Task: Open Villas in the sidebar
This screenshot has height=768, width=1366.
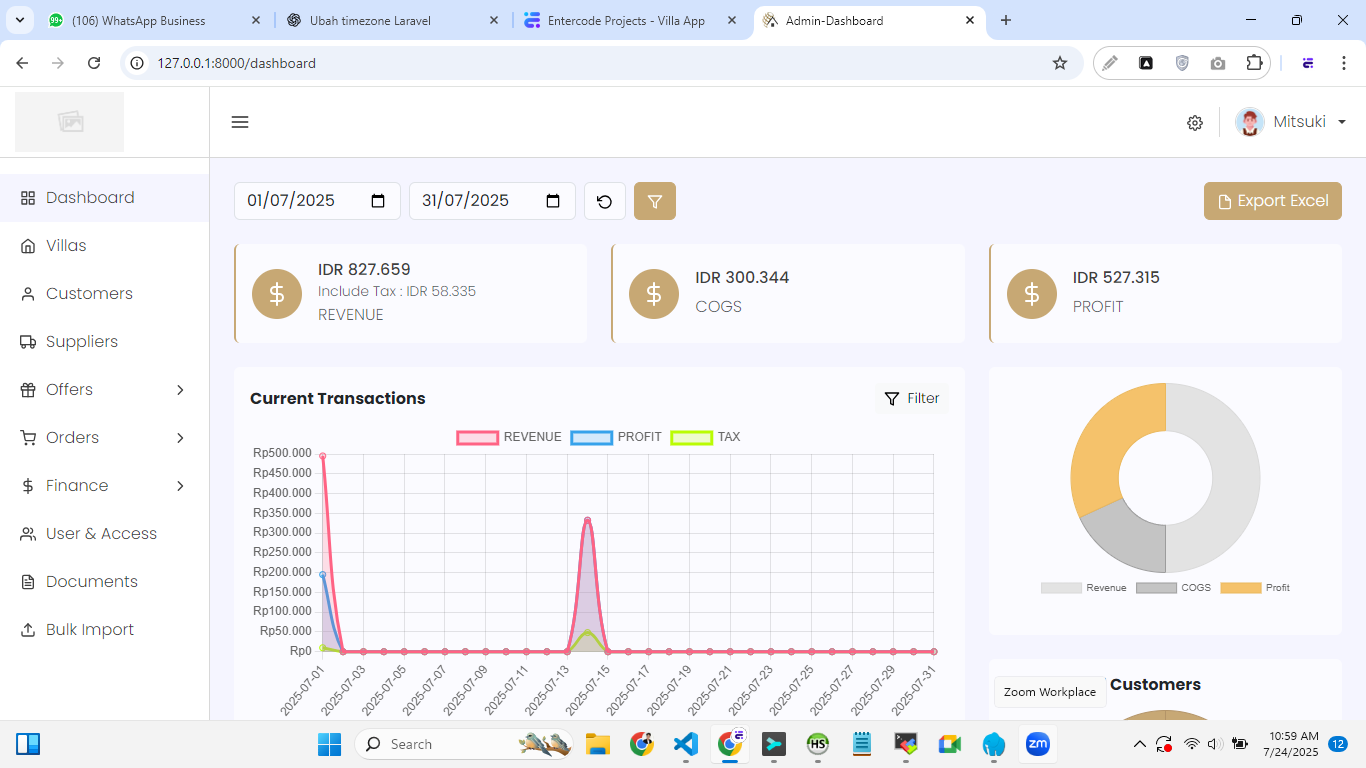Action: coord(104,246)
